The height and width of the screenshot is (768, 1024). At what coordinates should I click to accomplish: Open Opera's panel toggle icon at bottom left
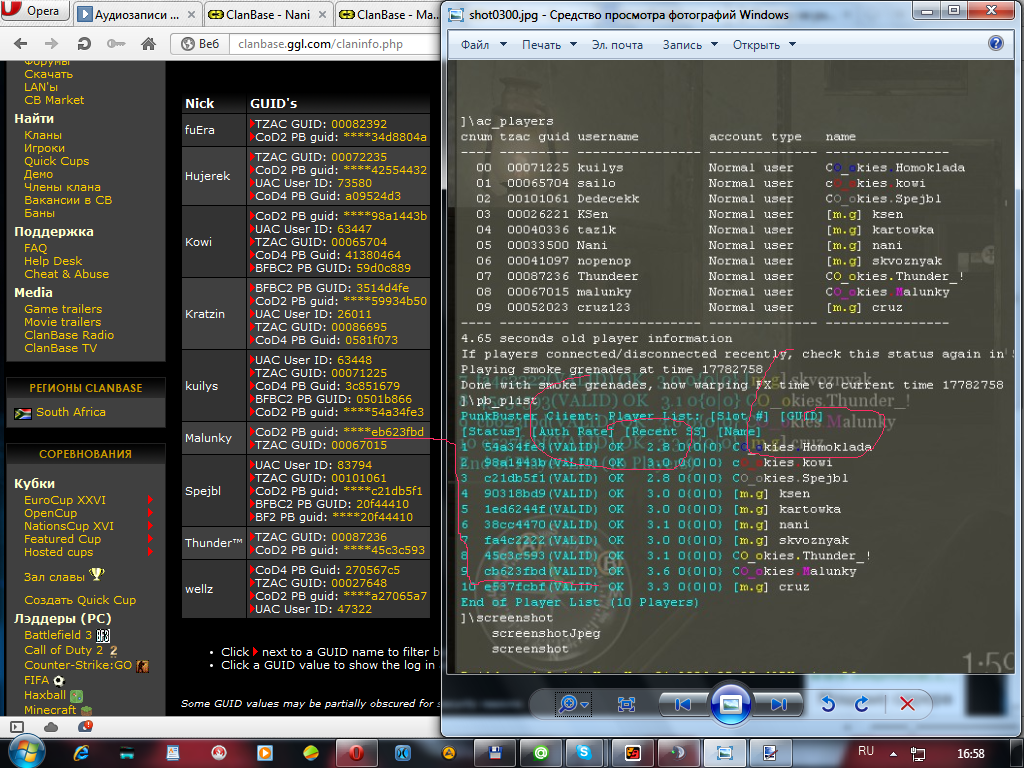17,727
